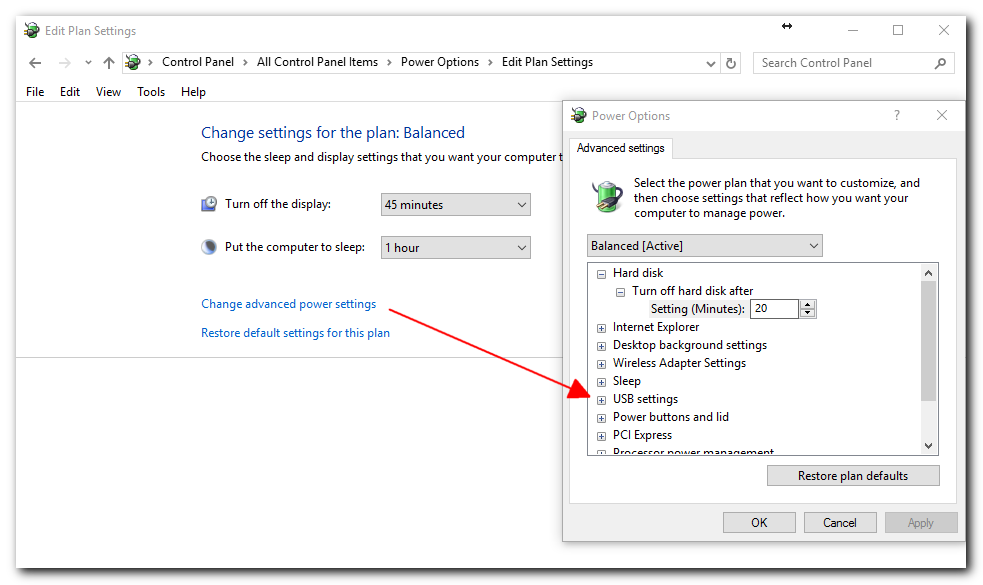Maximize the Edit Plan Settings window
983x585 pixels.
coord(898,30)
